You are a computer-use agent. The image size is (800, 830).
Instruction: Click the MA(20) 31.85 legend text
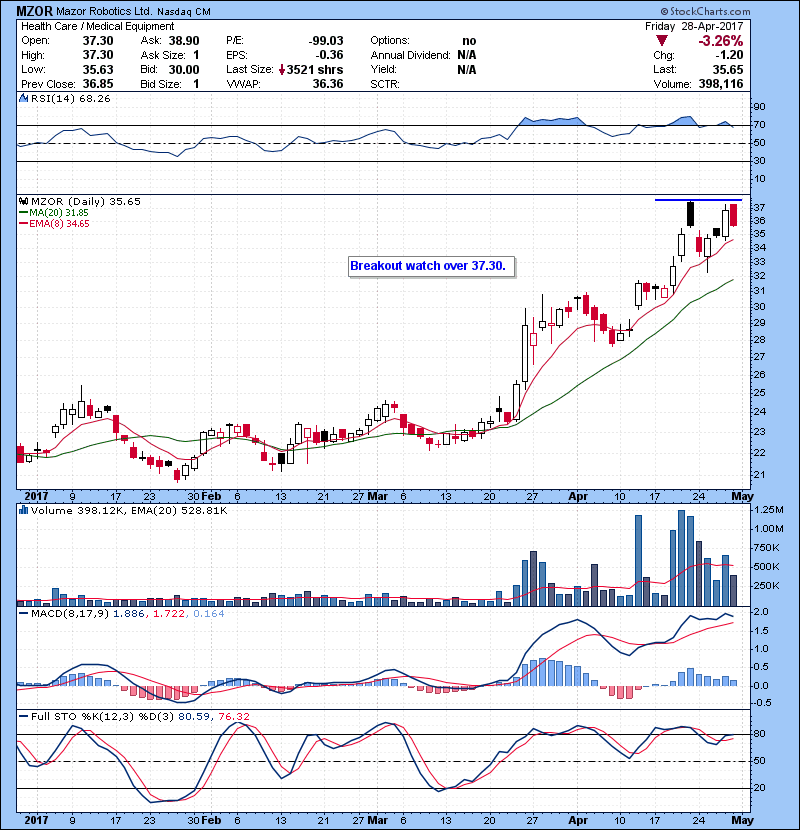coord(59,213)
